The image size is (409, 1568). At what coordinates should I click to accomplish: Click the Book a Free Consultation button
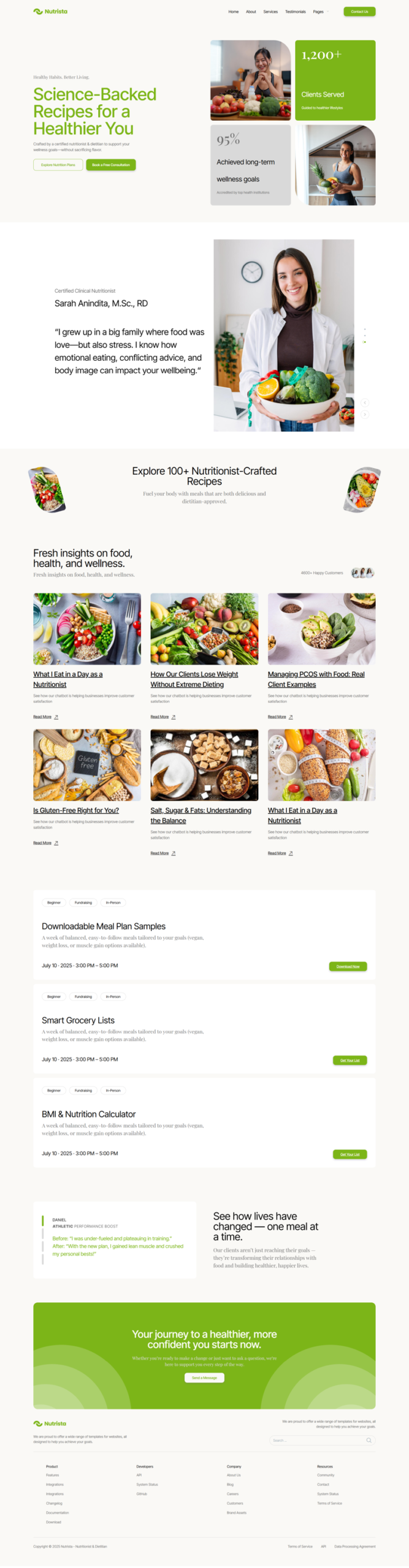(111, 165)
